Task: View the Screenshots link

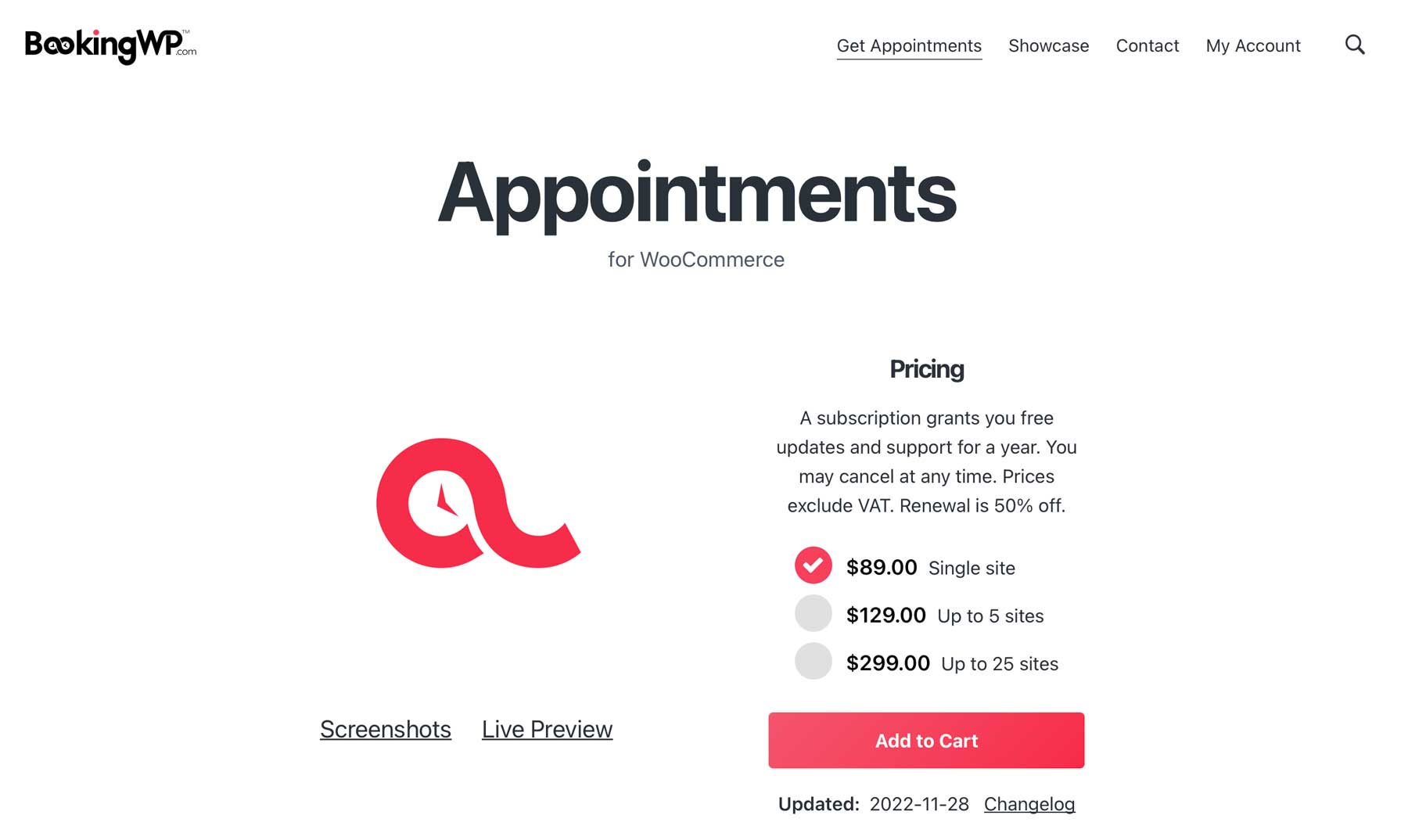Action: [x=384, y=729]
